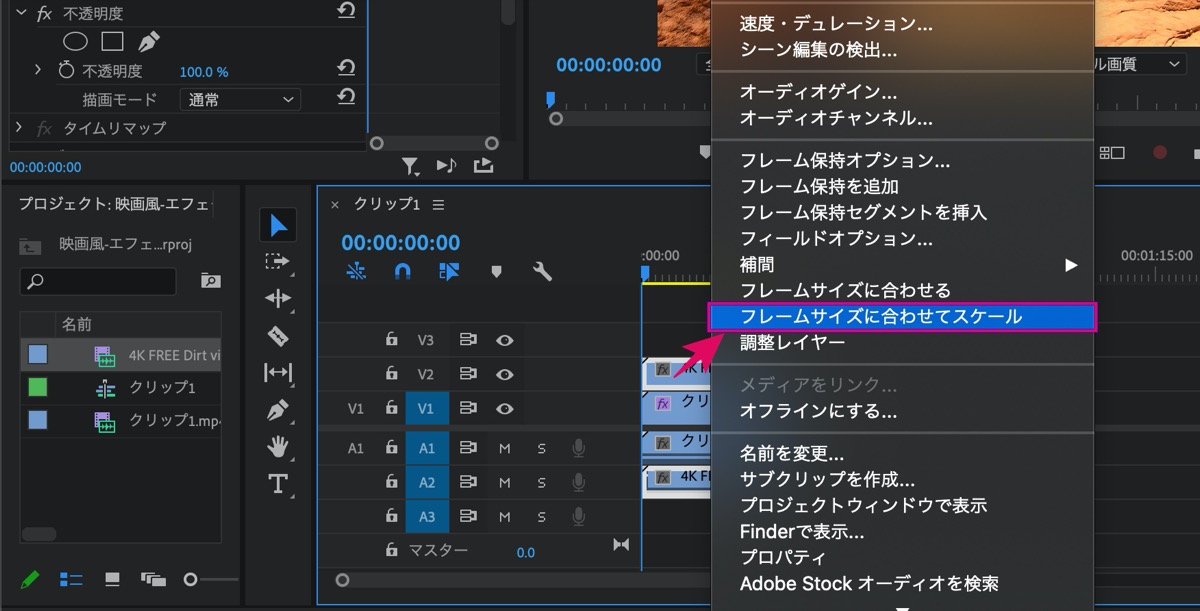Open クリップ1 timeline panel menu
This screenshot has height=611, width=1200.
[x=438, y=204]
